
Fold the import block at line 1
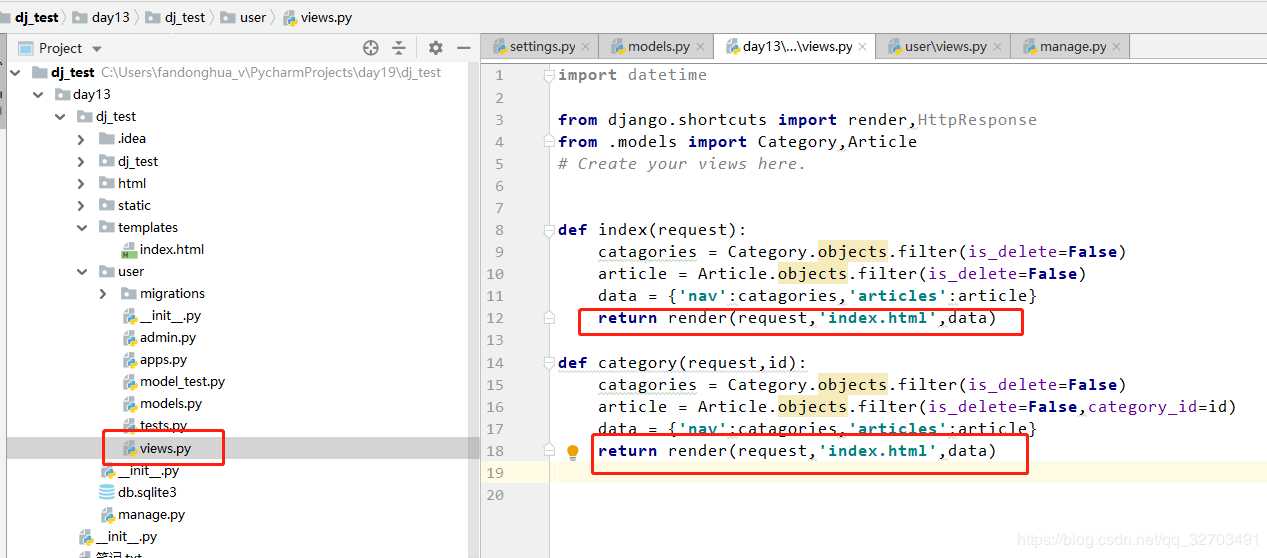(x=548, y=75)
